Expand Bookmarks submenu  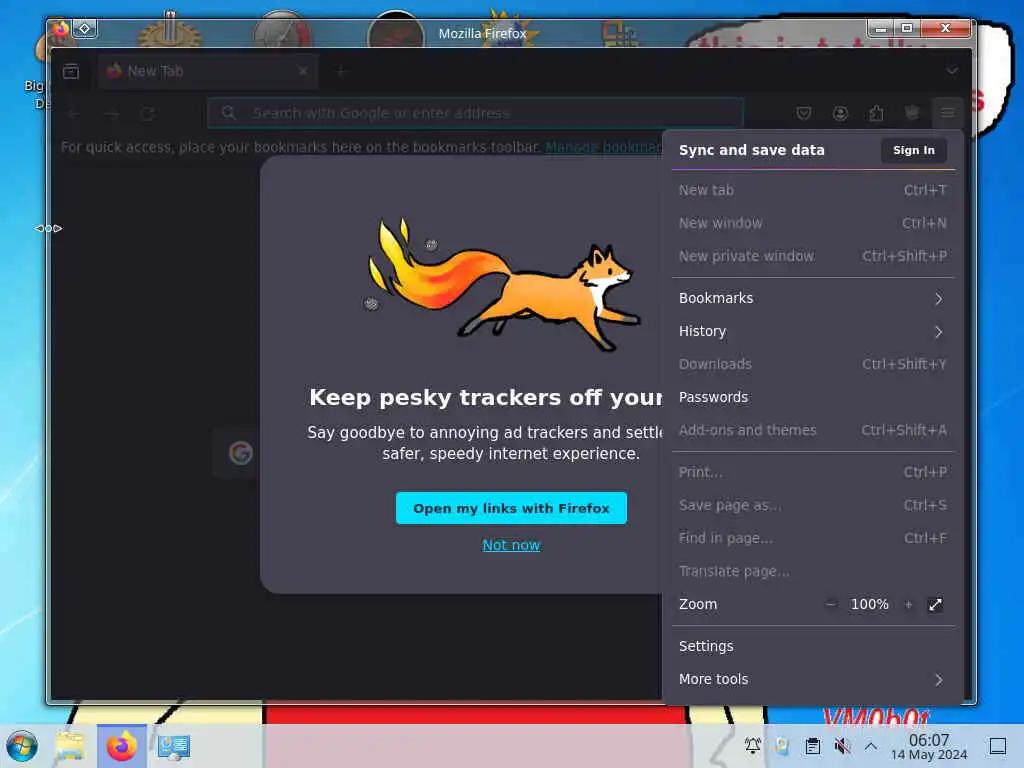tap(812, 298)
